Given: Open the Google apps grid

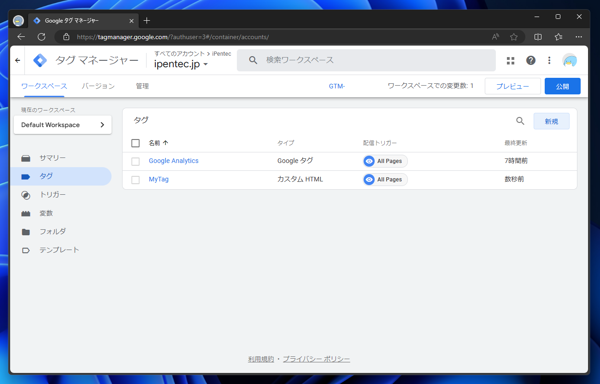Looking at the screenshot, I should click(x=510, y=60).
